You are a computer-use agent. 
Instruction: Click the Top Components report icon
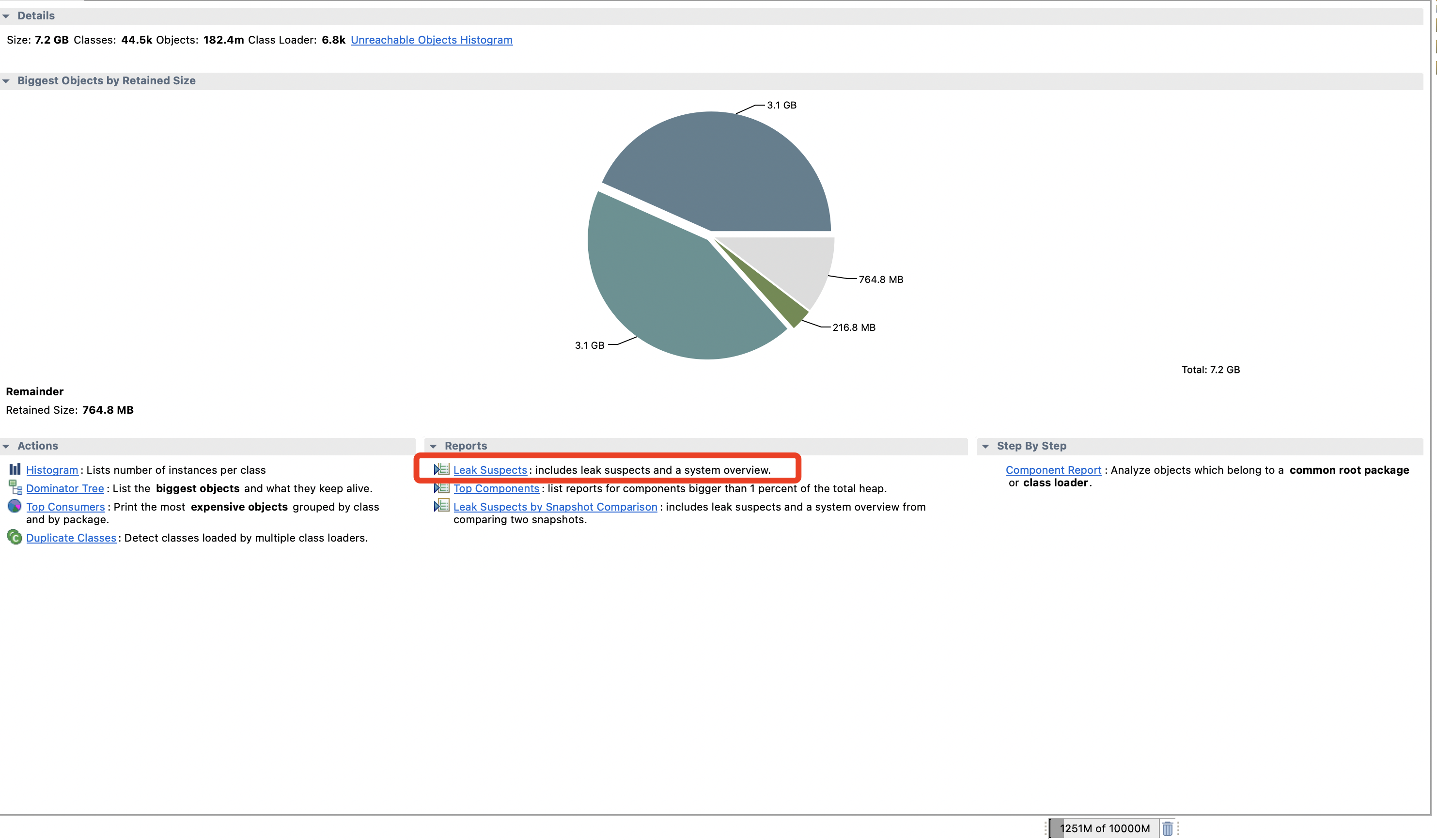(441, 487)
